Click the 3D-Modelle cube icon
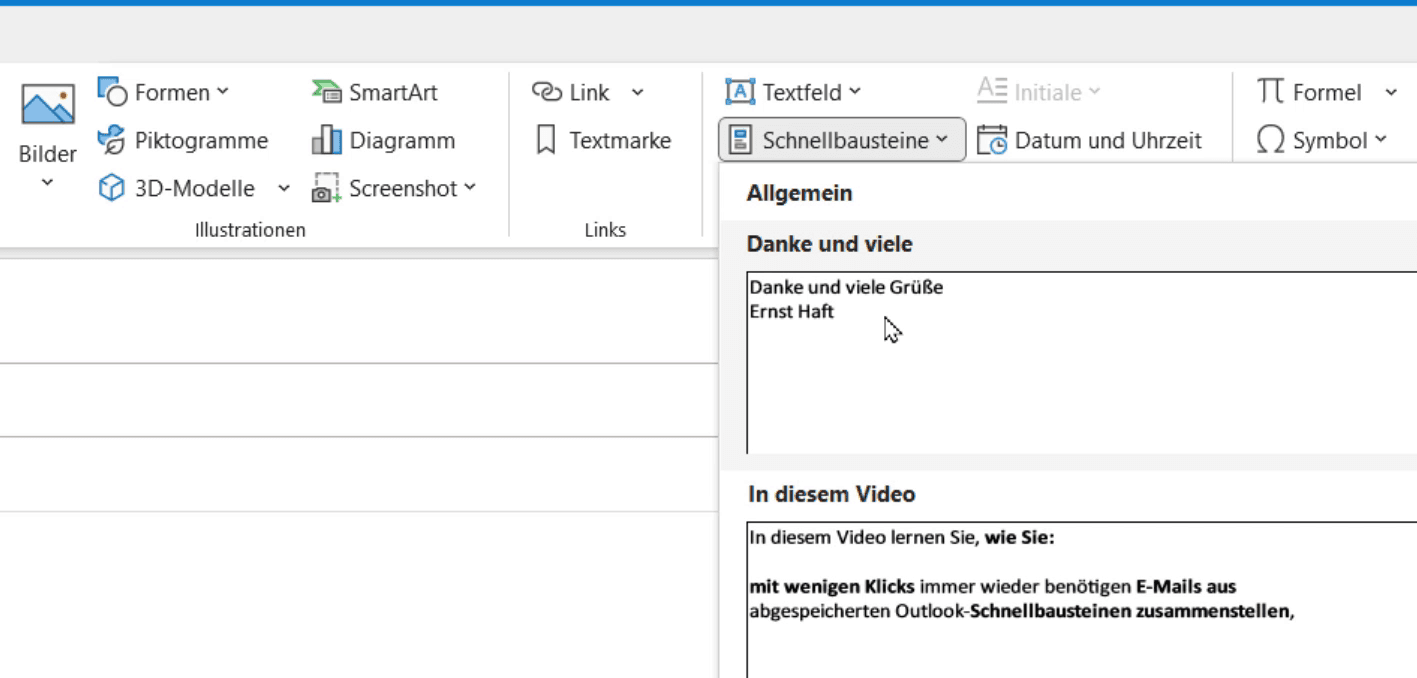This screenshot has height=678, width=1417. pyautogui.click(x=112, y=188)
